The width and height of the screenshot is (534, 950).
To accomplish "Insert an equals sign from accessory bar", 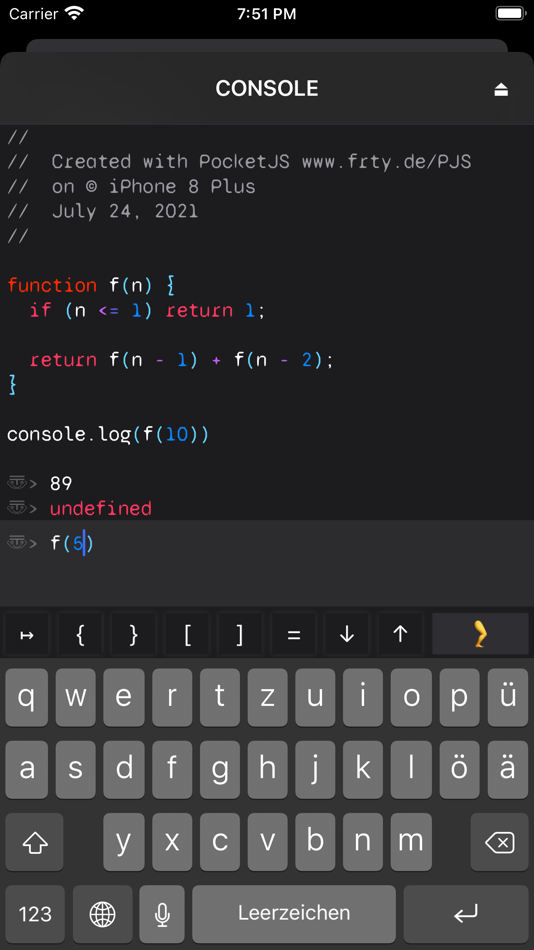I will [x=293, y=634].
